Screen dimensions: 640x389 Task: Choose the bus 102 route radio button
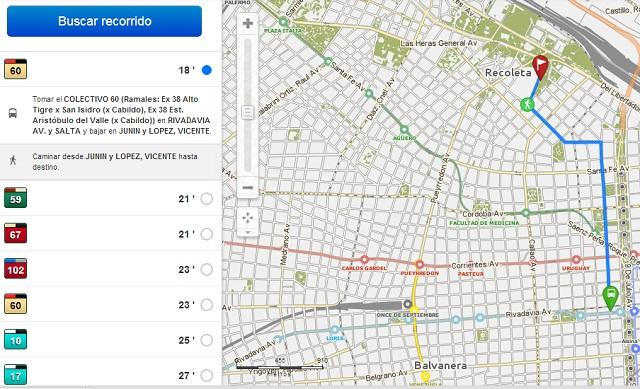[x=207, y=269]
